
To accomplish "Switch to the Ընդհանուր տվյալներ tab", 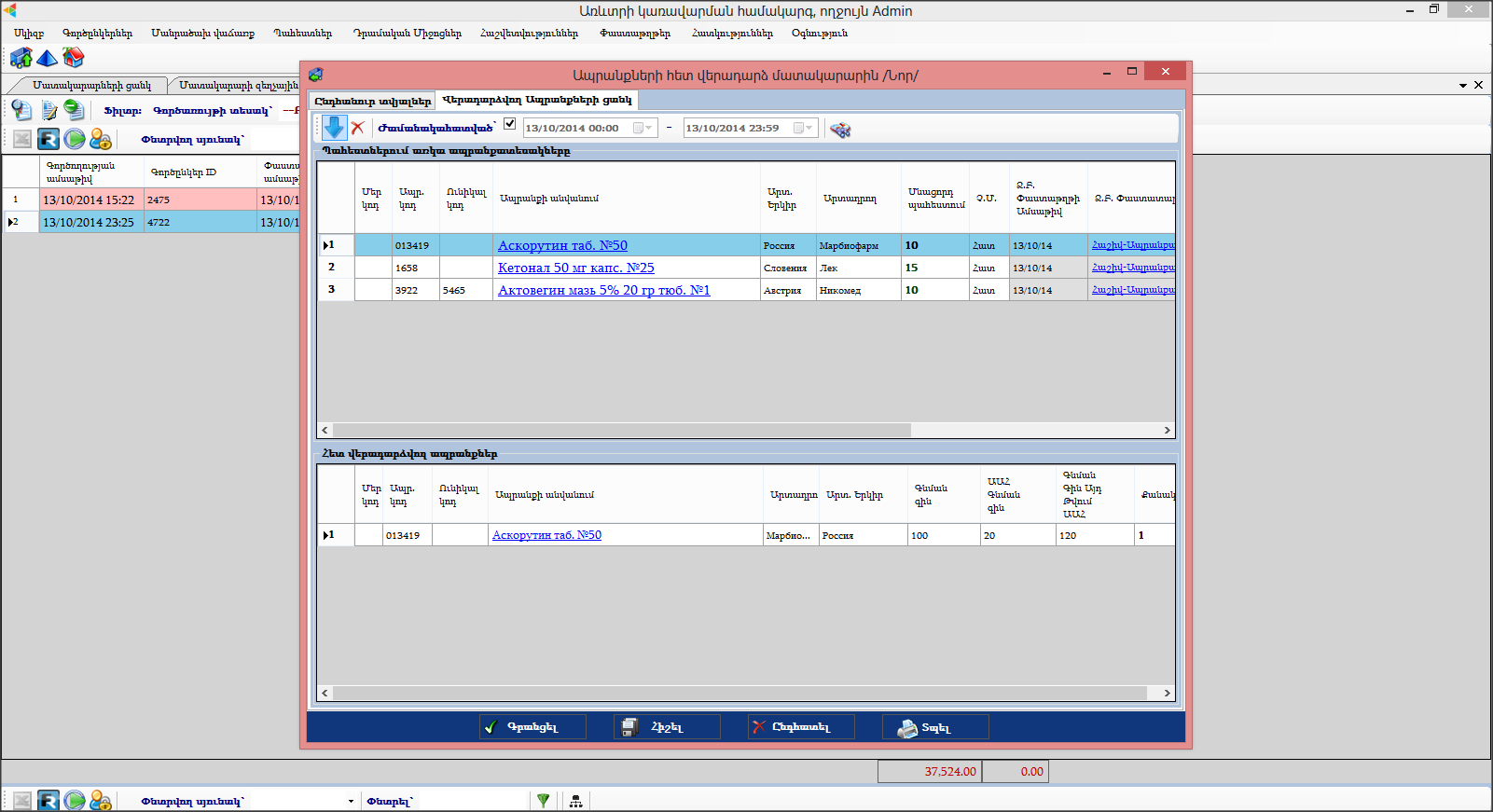I will [x=372, y=101].
